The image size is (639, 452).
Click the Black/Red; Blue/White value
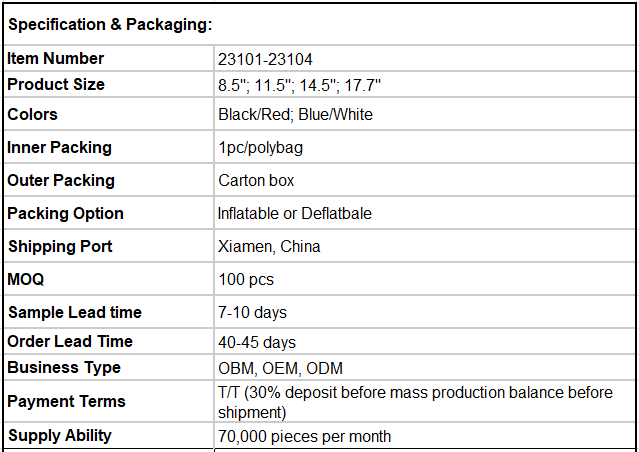point(295,115)
